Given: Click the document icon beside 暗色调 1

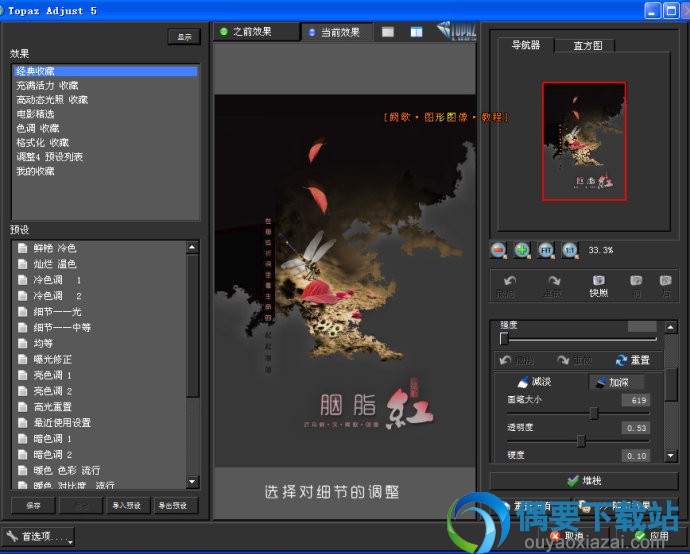Looking at the screenshot, I should [x=22, y=438].
